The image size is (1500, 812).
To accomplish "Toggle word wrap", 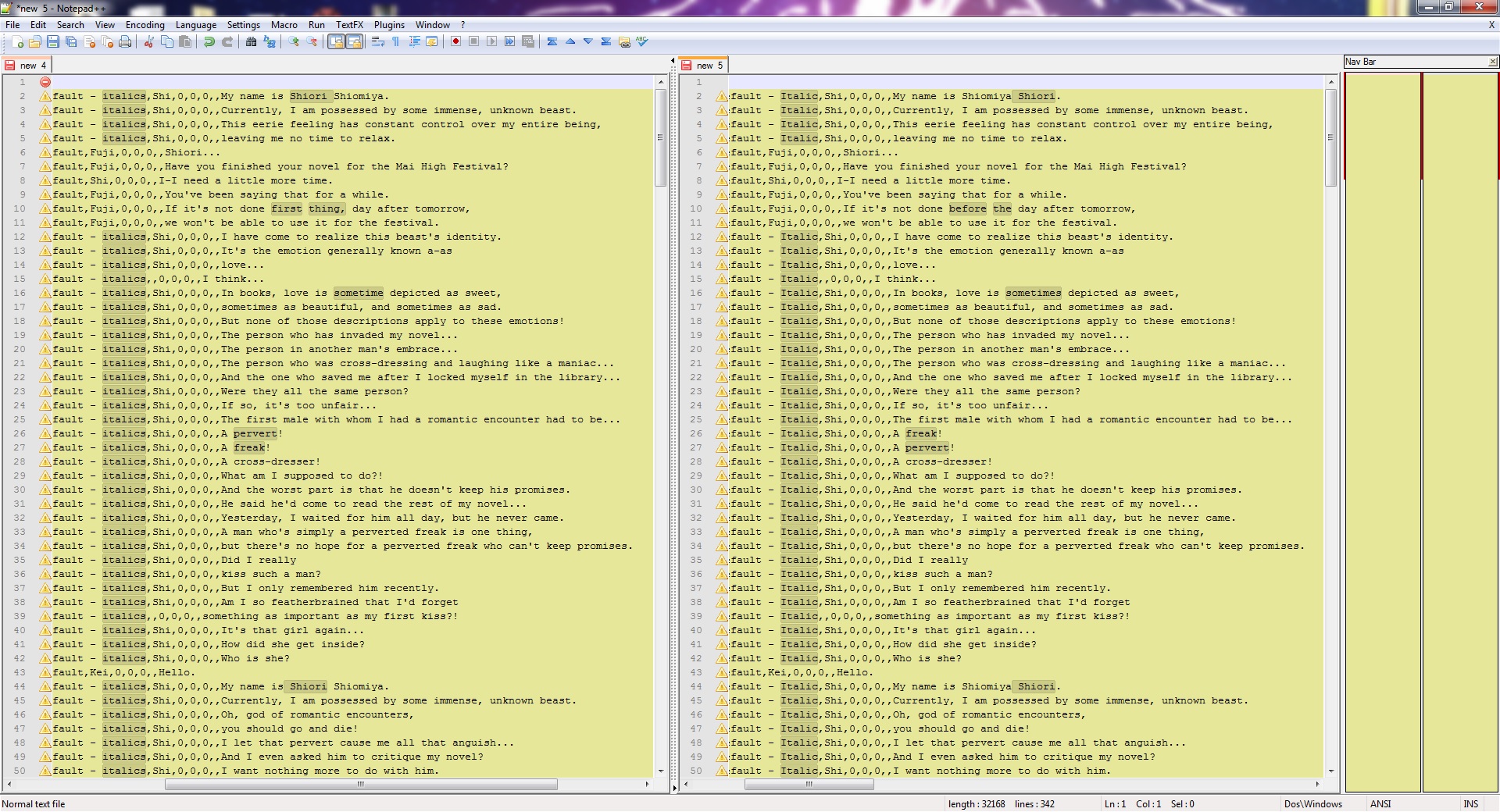I will [378, 41].
